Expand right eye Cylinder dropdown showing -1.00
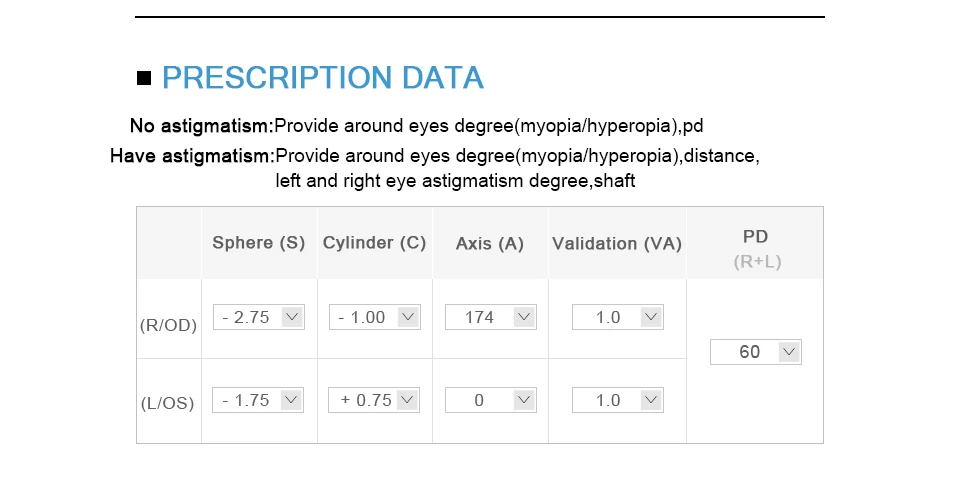This screenshot has height=481, width=960. 375,317
